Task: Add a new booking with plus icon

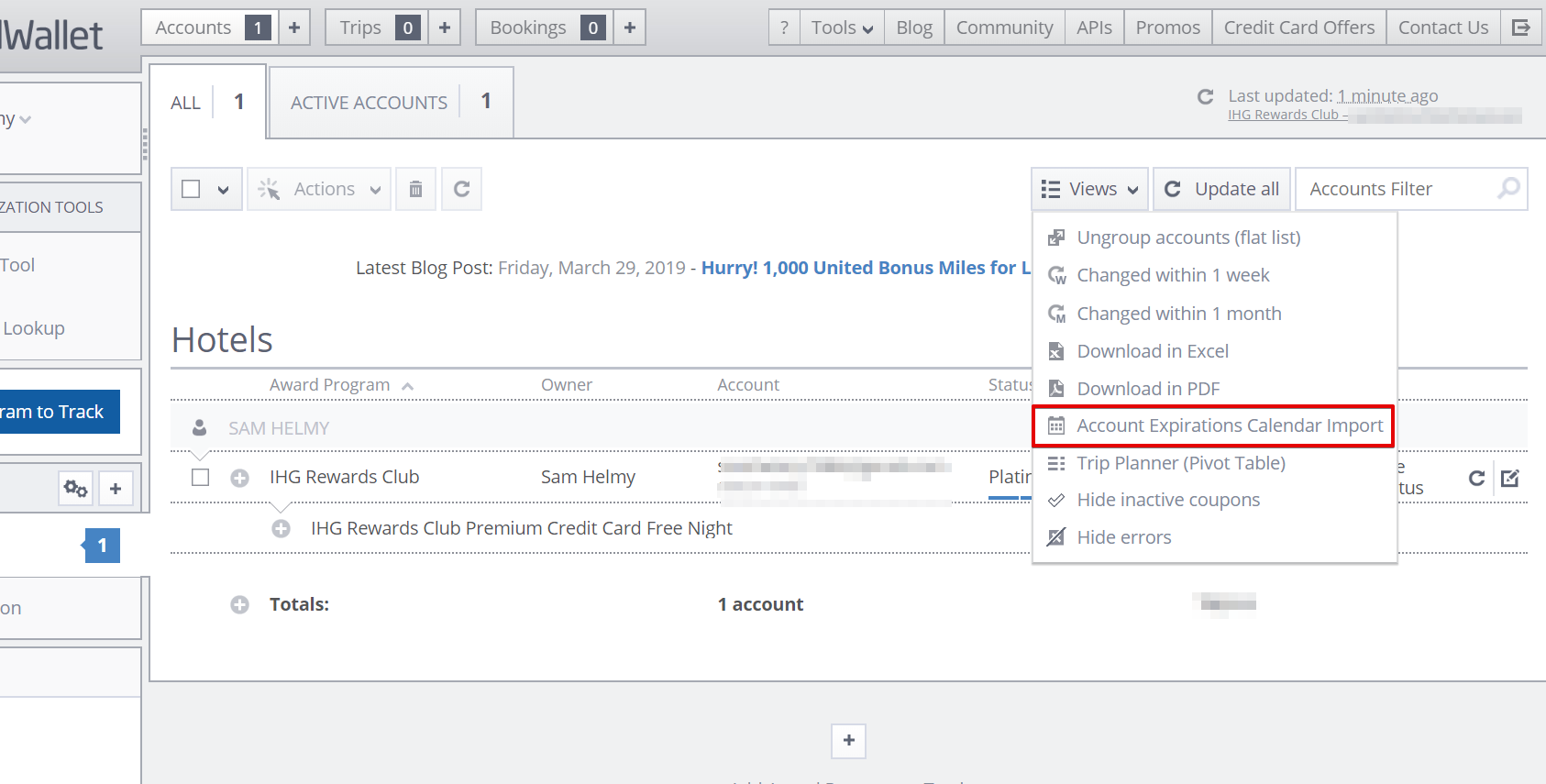Action: click(630, 28)
